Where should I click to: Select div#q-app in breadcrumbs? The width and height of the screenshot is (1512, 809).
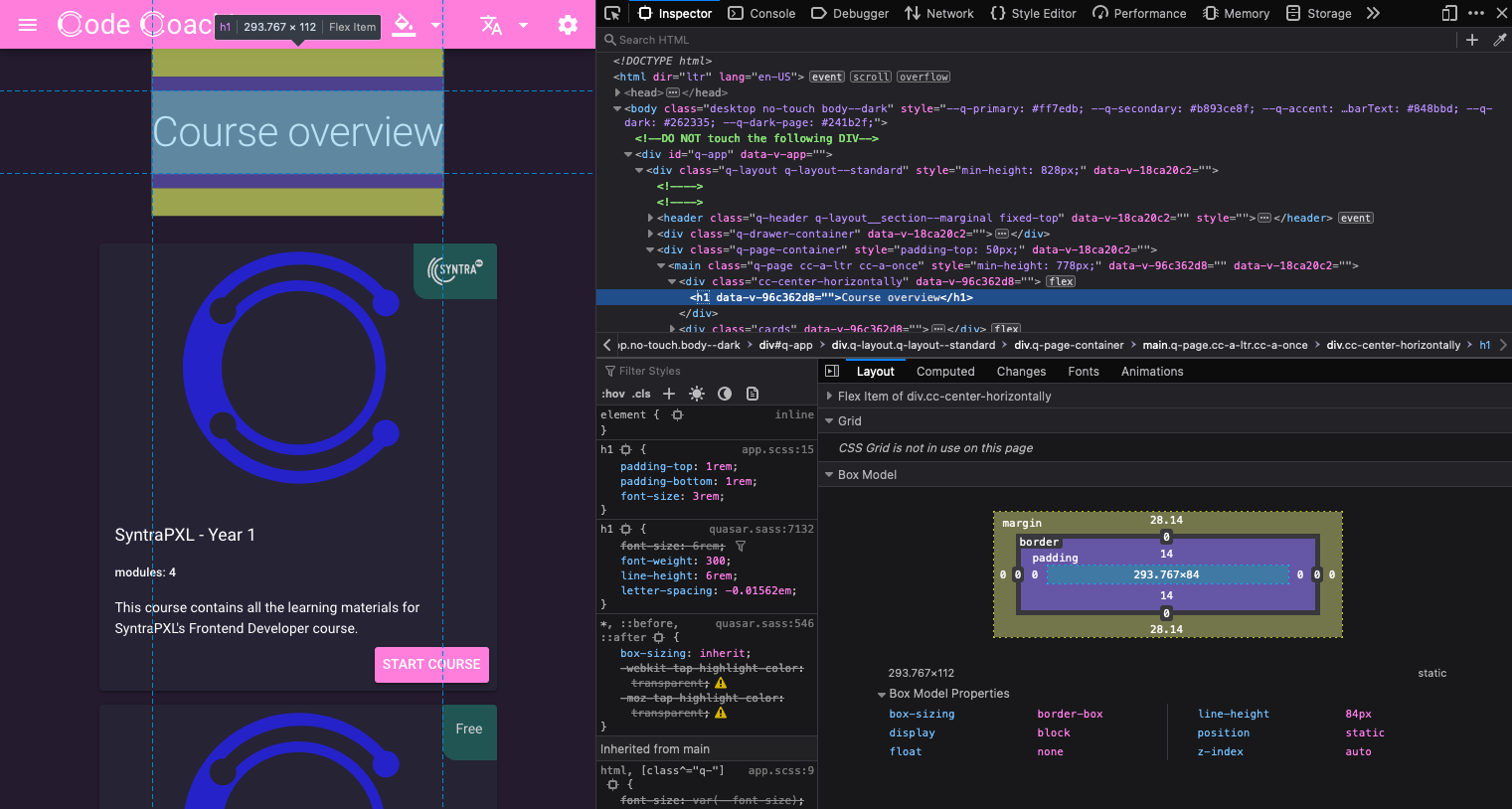coord(785,345)
